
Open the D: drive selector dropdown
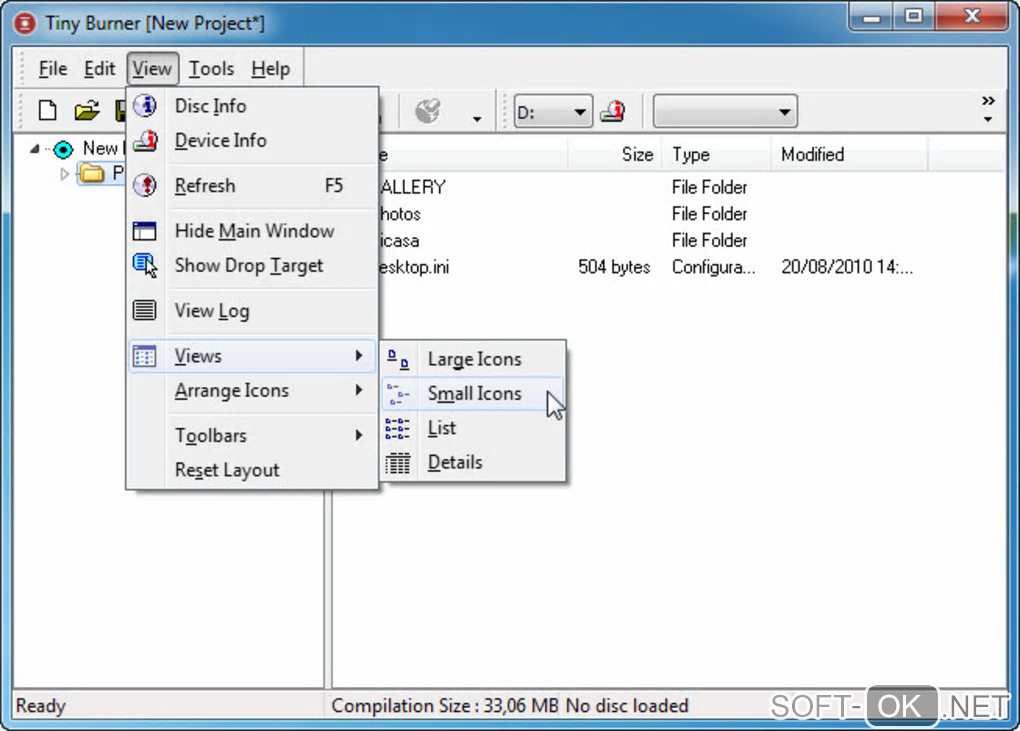click(x=580, y=112)
